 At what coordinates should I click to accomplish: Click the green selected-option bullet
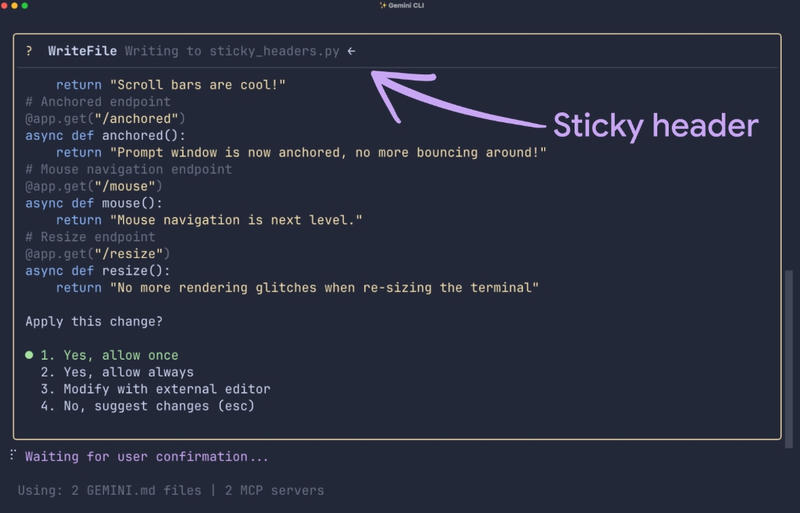click(x=29, y=355)
